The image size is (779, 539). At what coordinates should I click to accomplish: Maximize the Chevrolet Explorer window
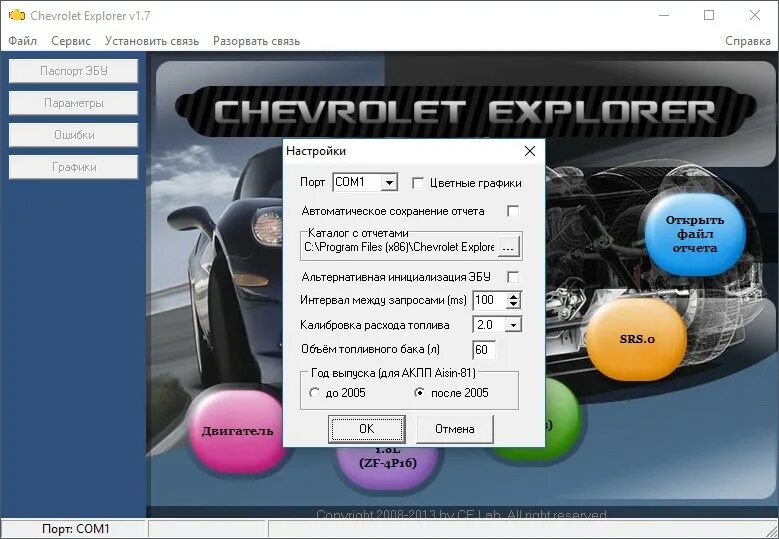coord(709,15)
